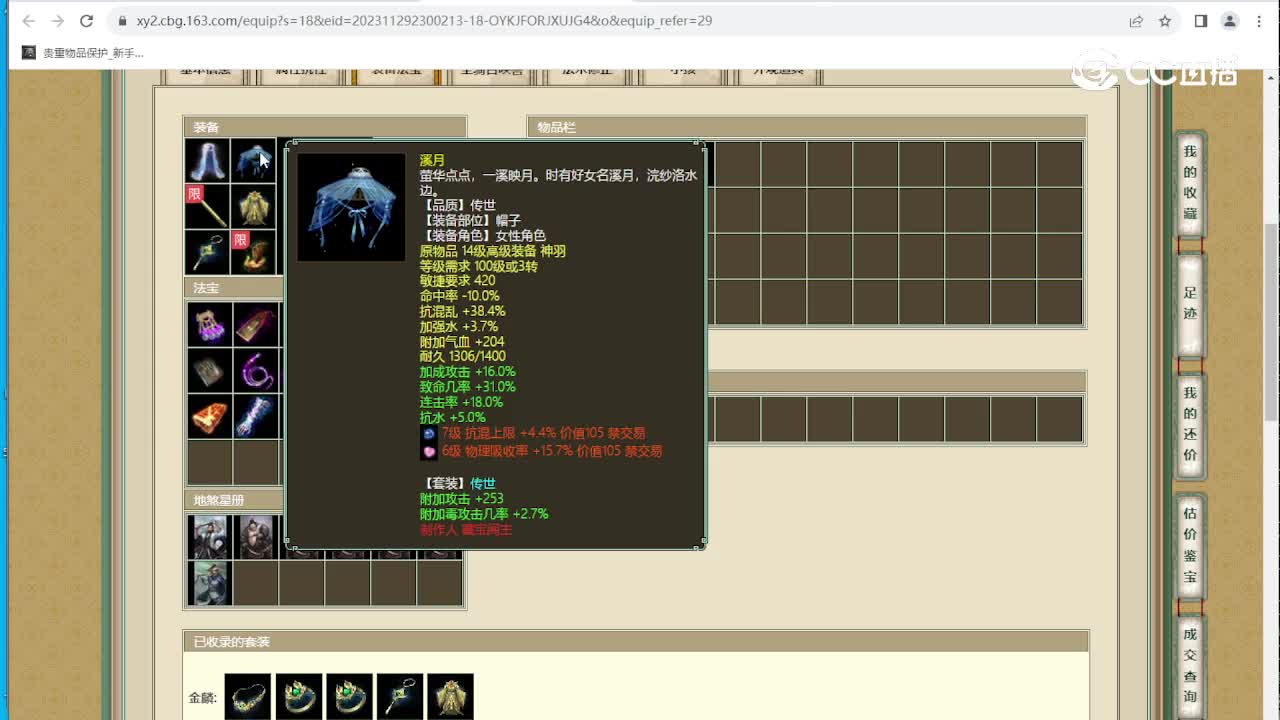This screenshot has height=720, width=1280.
Task: Click the browser forward arrow
Action: point(57,21)
